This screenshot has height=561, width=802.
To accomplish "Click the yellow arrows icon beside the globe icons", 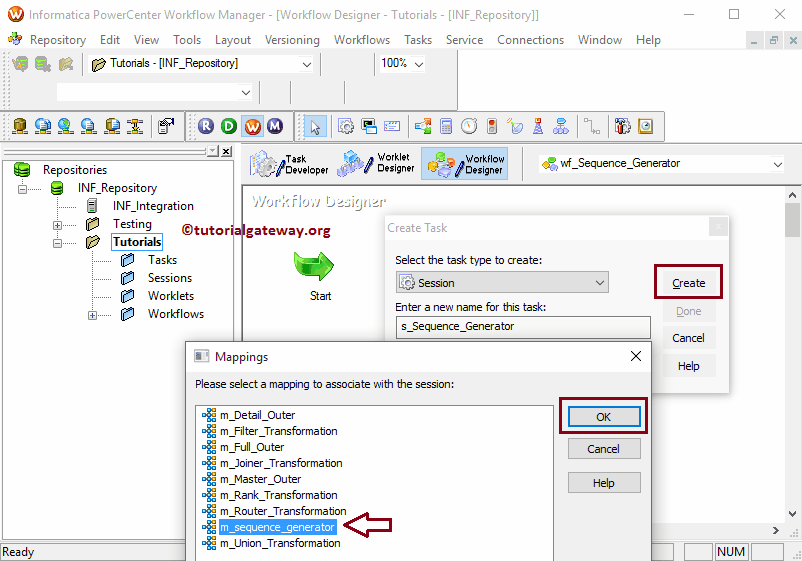I will (136, 126).
